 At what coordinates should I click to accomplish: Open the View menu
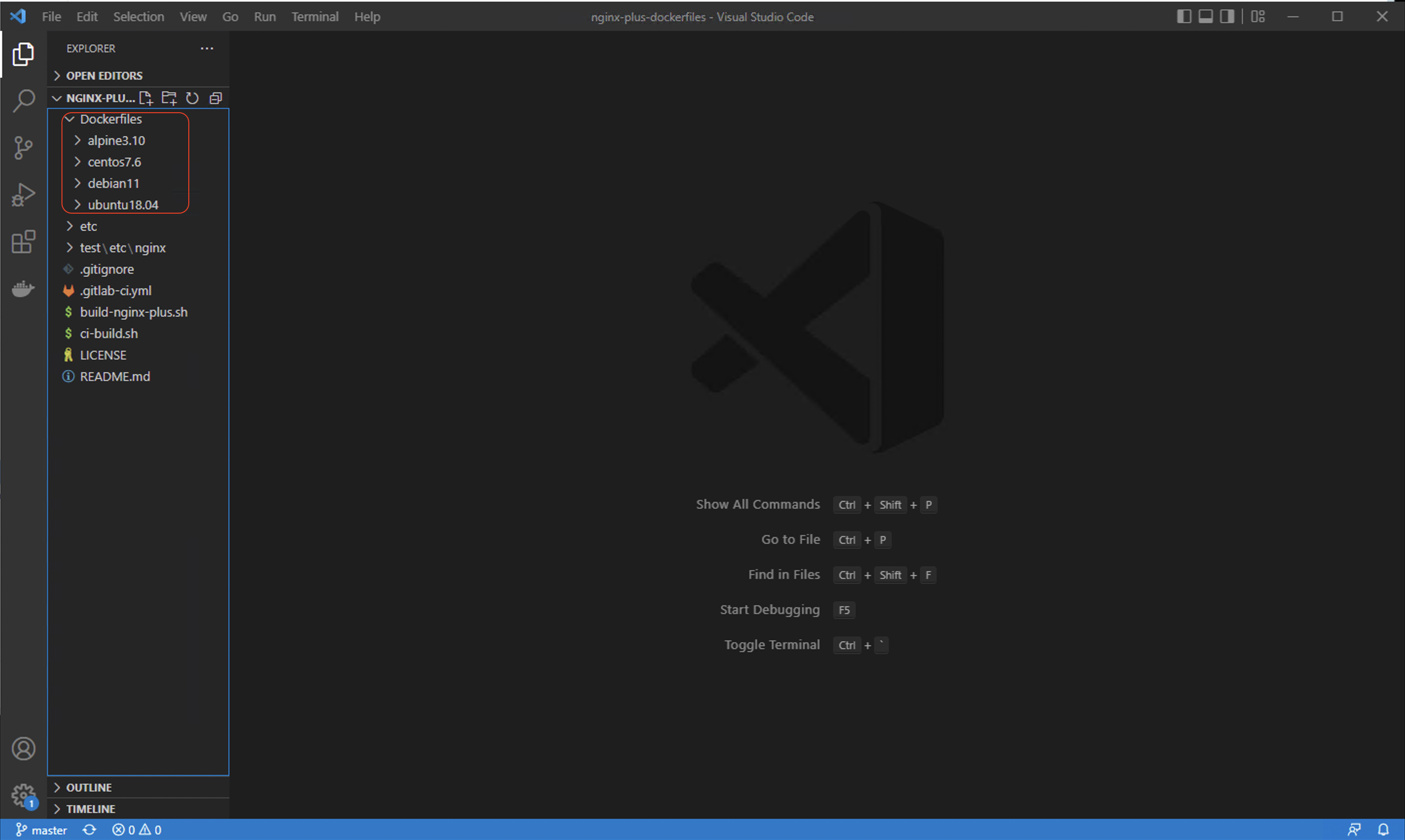point(193,17)
